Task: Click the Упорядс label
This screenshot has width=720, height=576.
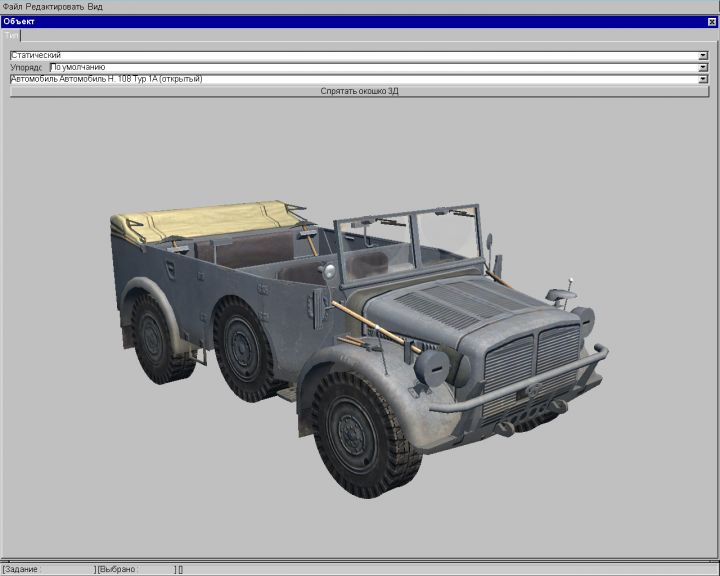Action: coord(28,67)
